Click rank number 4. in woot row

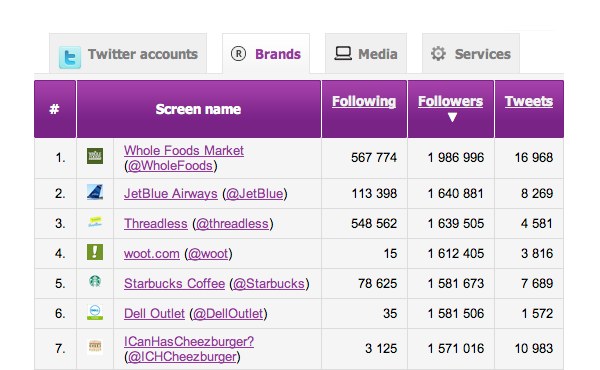pyautogui.click(x=60, y=254)
